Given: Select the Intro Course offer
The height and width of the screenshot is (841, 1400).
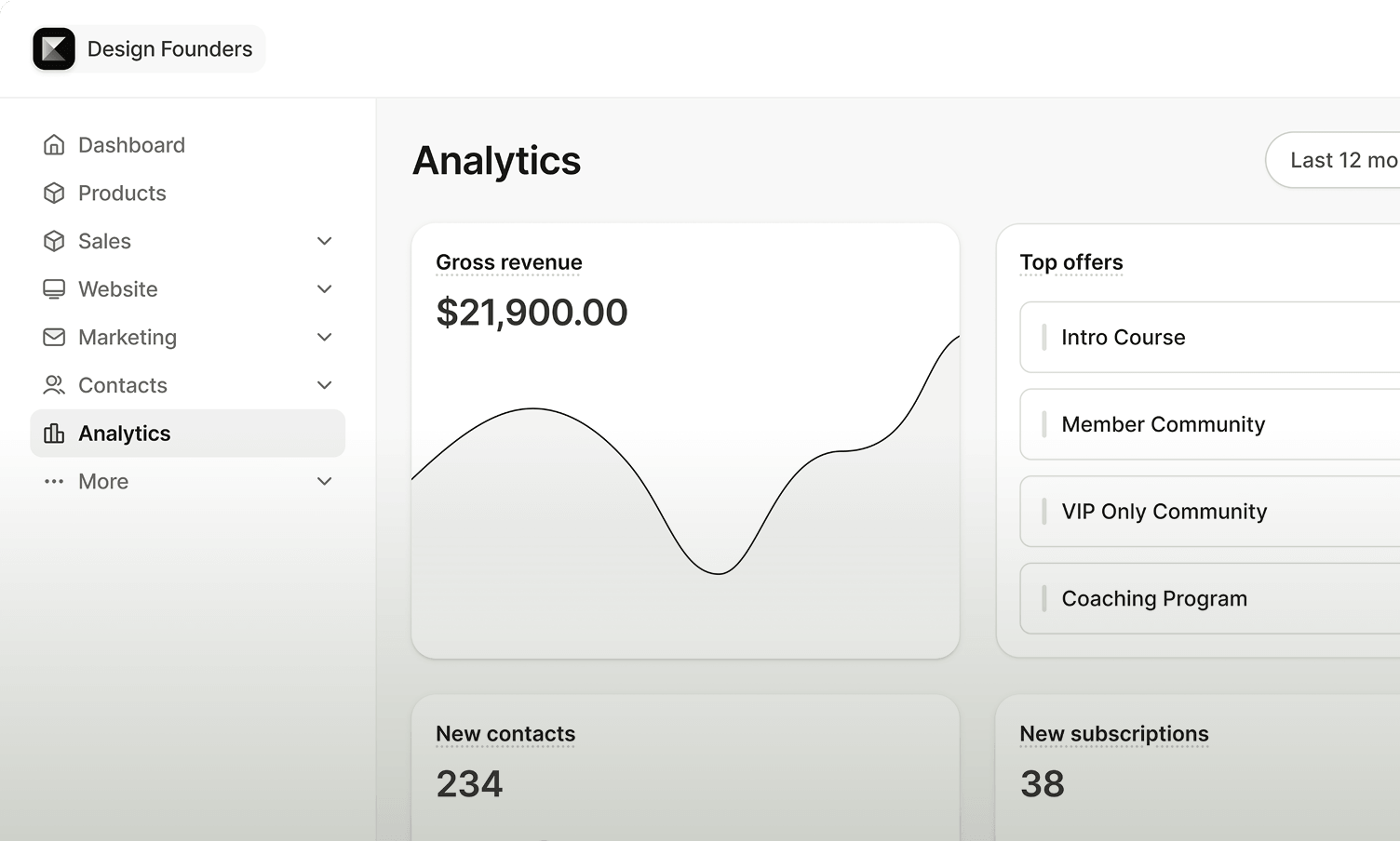Looking at the screenshot, I should coord(1210,337).
